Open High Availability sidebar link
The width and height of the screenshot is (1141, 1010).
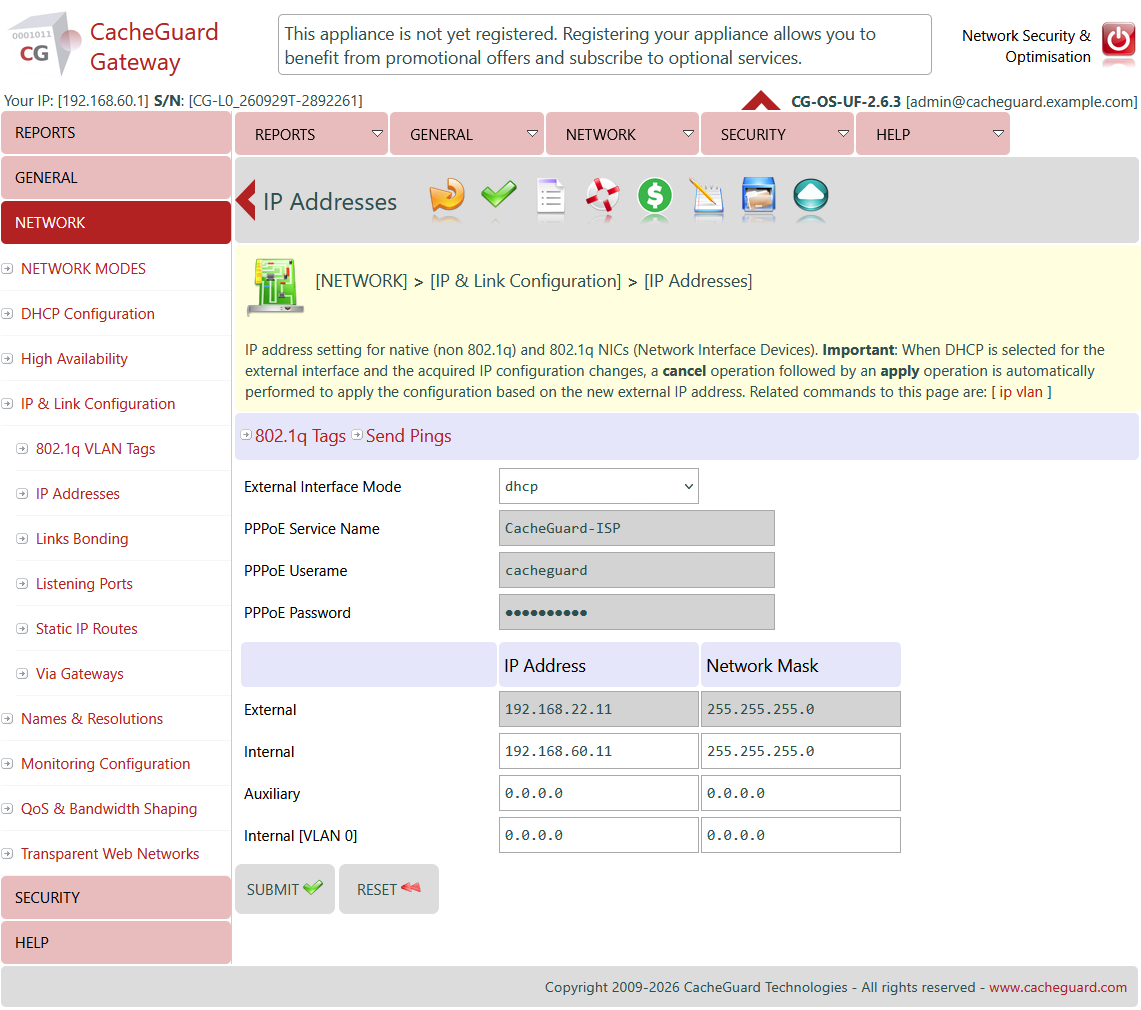(74, 359)
